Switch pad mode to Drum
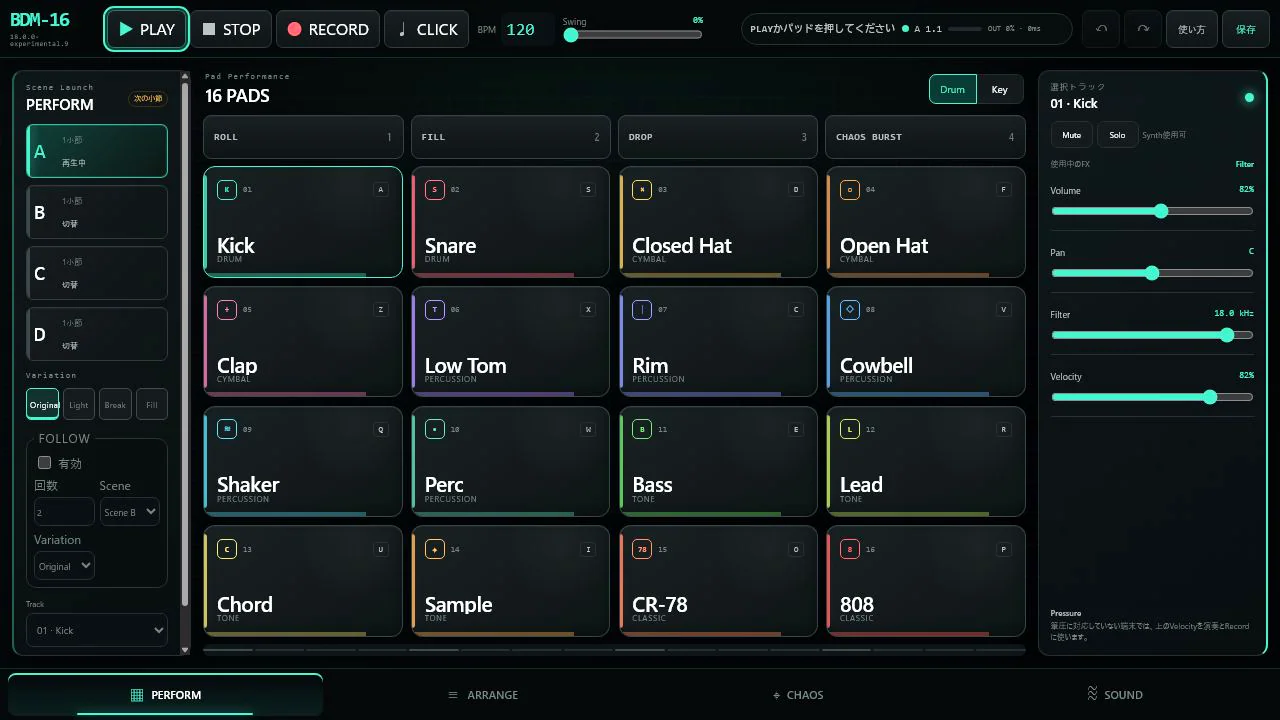This screenshot has height=720, width=1280. pos(953,89)
